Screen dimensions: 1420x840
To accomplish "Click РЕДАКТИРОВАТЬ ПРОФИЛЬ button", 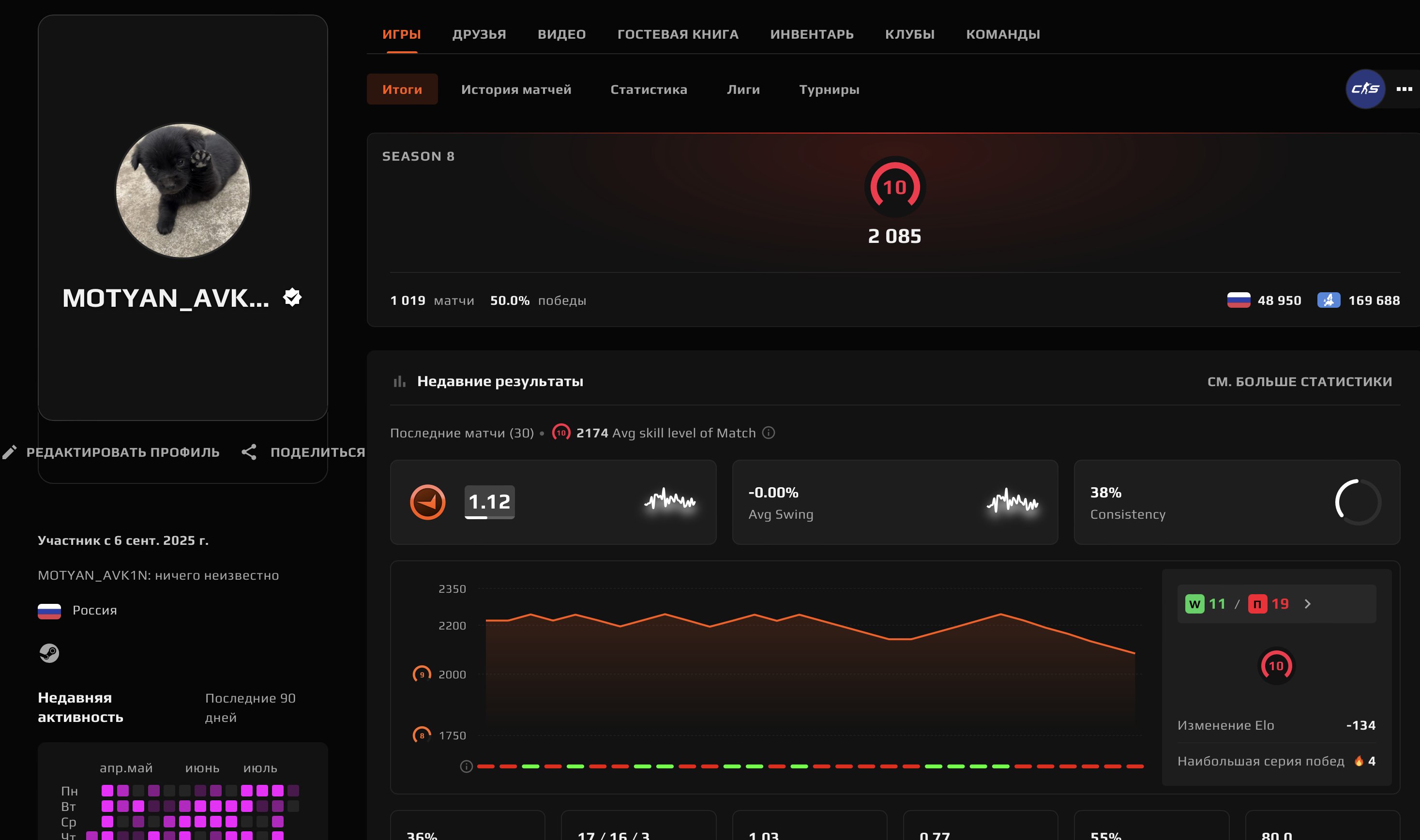I will (x=111, y=452).
